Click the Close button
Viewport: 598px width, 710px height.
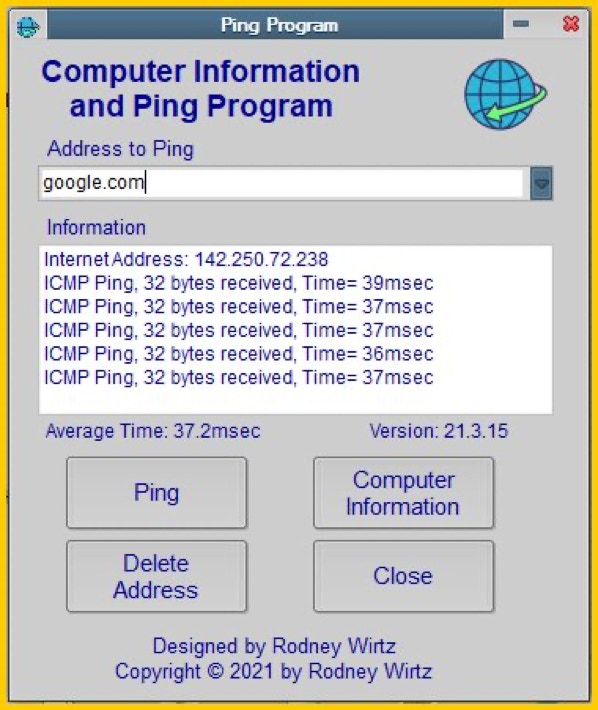(x=403, y=576)
